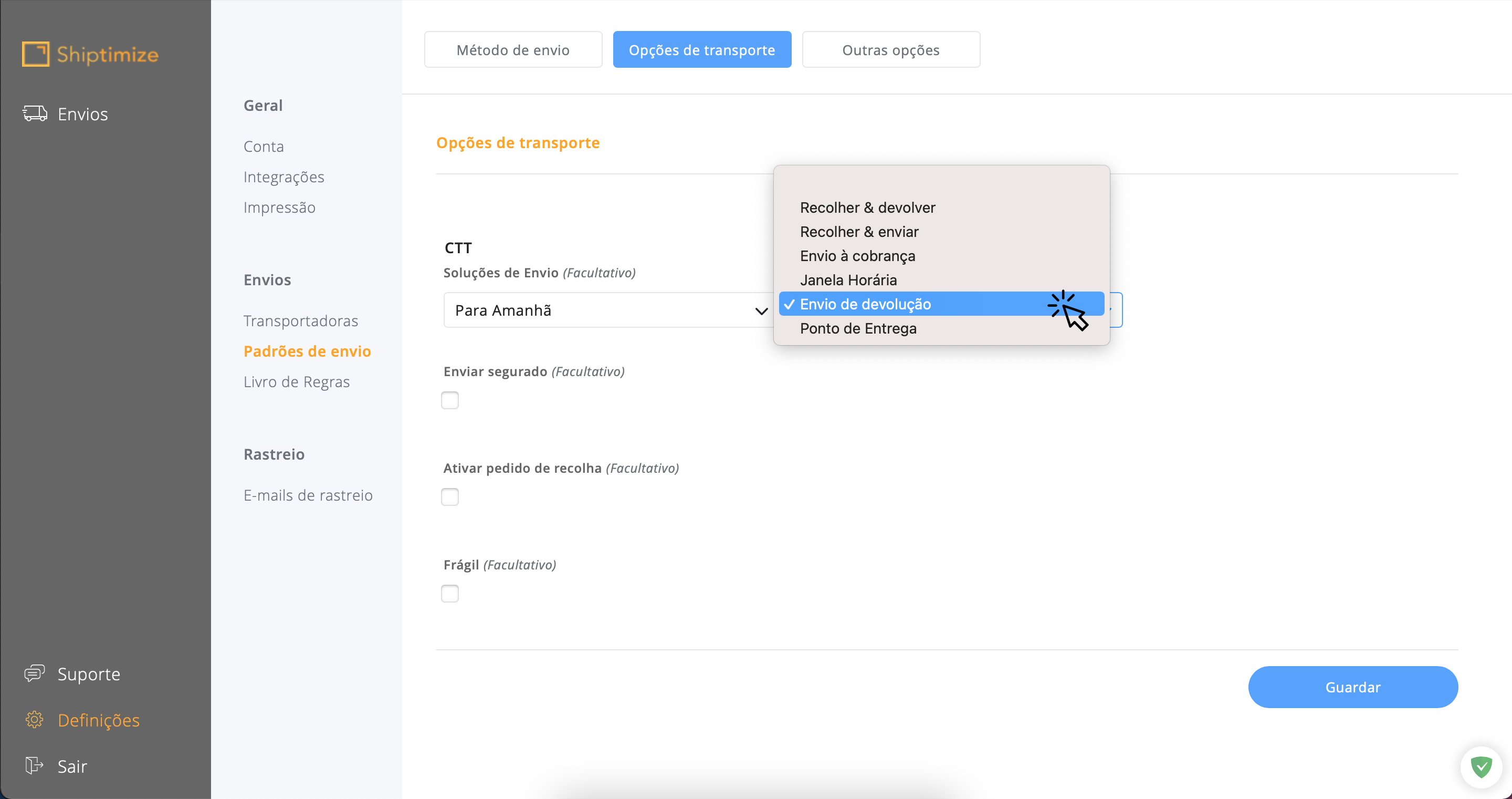This screenshot has height=799, width=1512.
Task: Switch to Método de envio tab
Action: click(513, 50)
